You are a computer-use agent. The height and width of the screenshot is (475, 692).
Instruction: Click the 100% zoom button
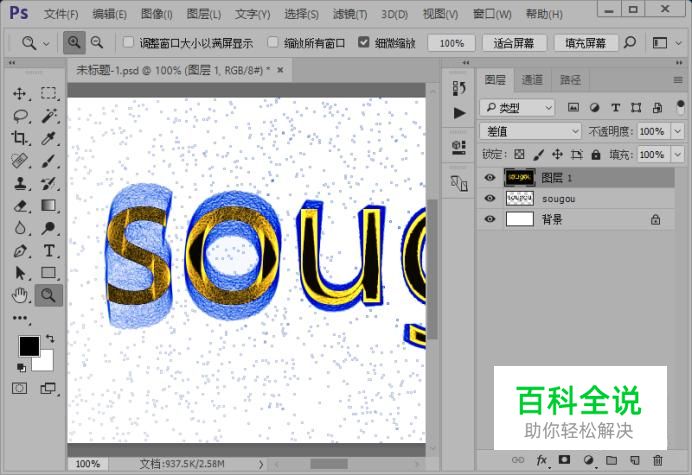[451, 43]
